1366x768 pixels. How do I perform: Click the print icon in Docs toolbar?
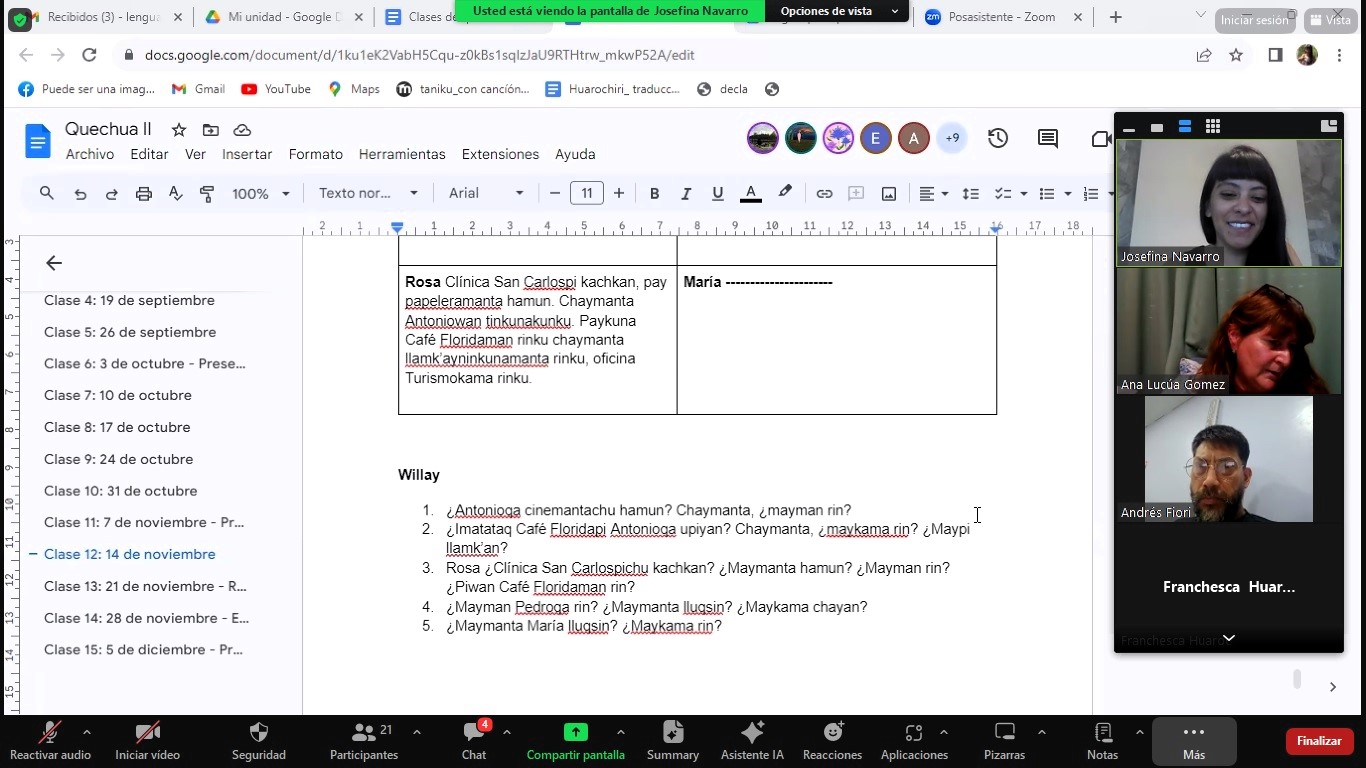tap(144, 194)
